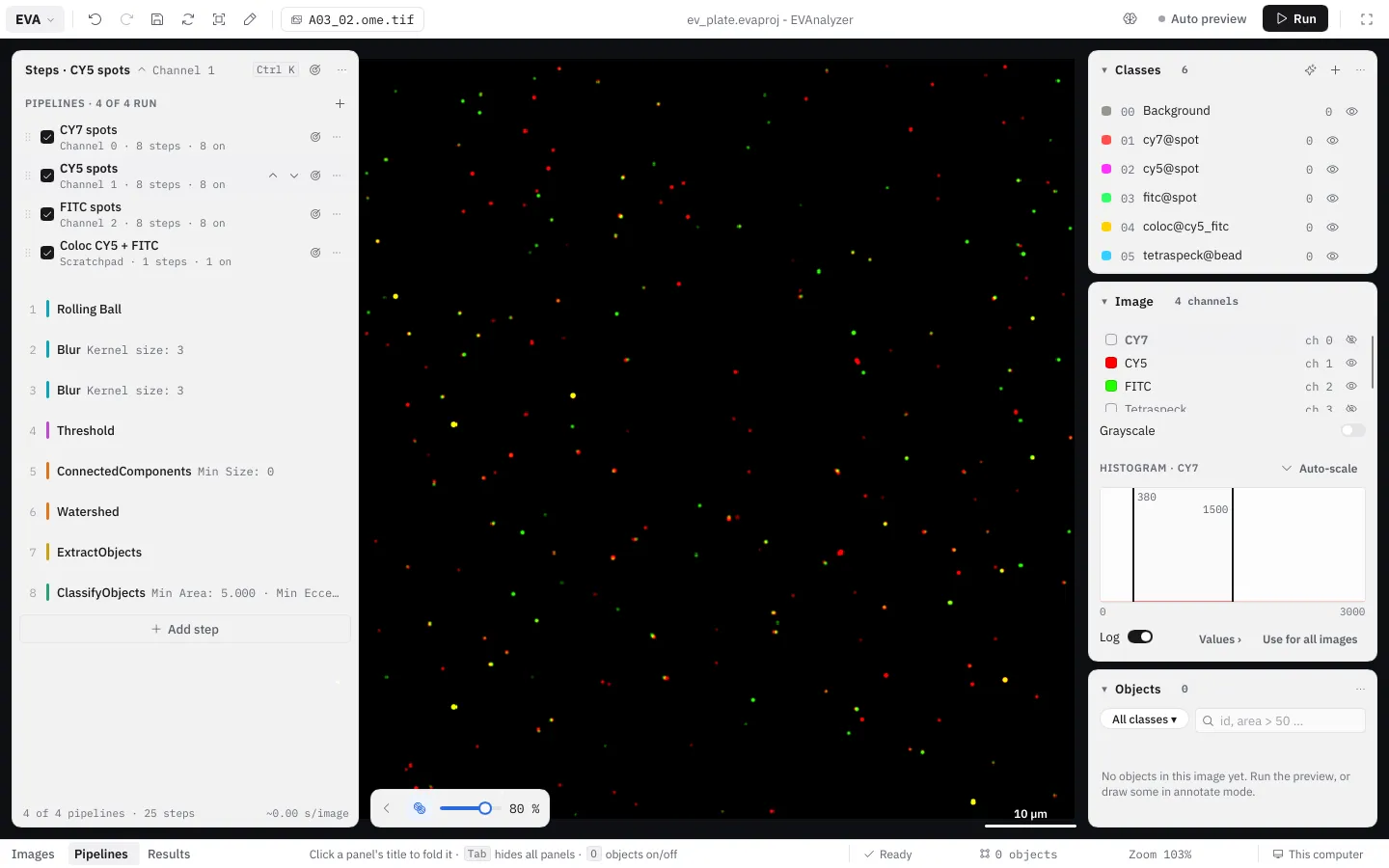Move CY5 spots pipeline up
The width and height of the screenshot is (1389, 868).
273,176
